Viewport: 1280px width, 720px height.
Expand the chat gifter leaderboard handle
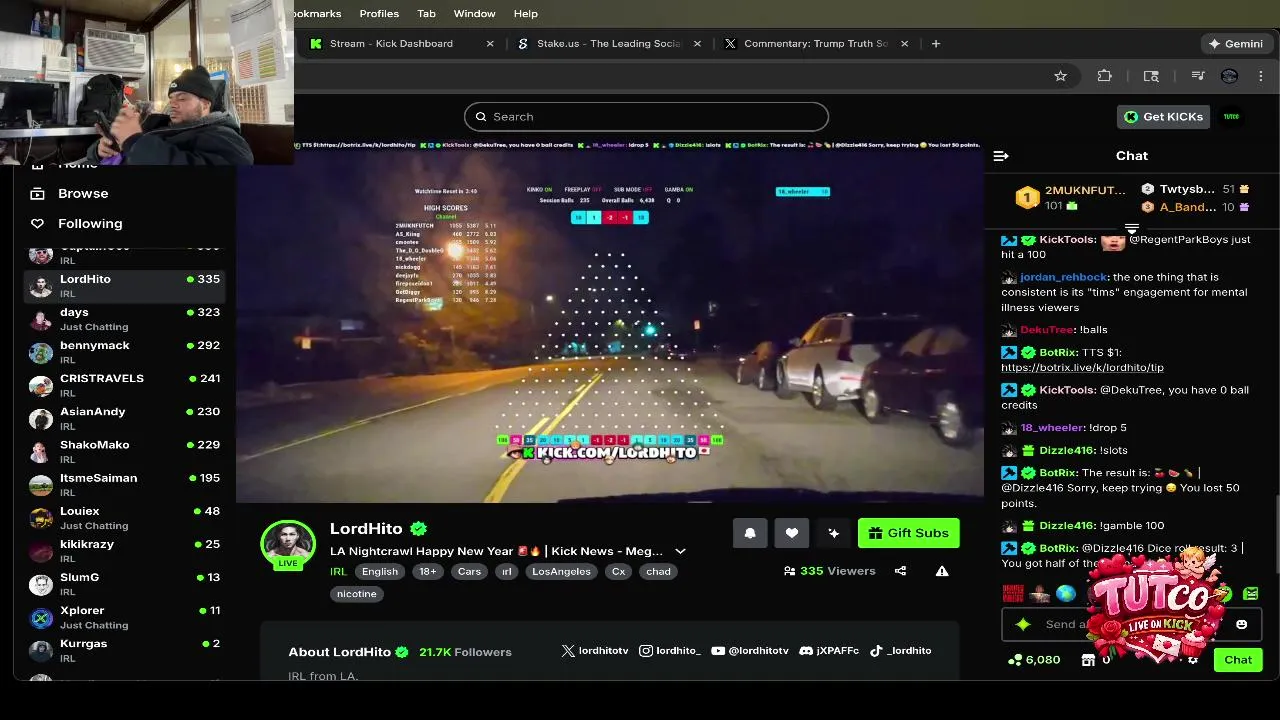point(1132,229)
